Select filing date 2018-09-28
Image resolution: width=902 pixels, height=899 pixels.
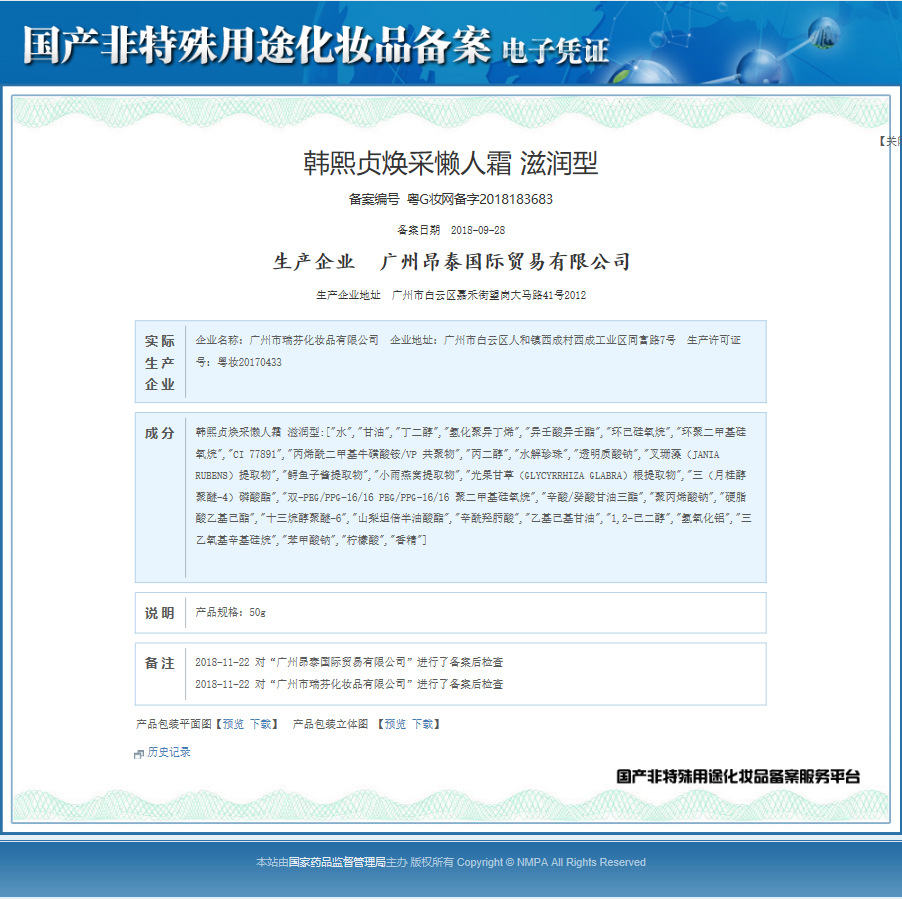pos(478,230)
